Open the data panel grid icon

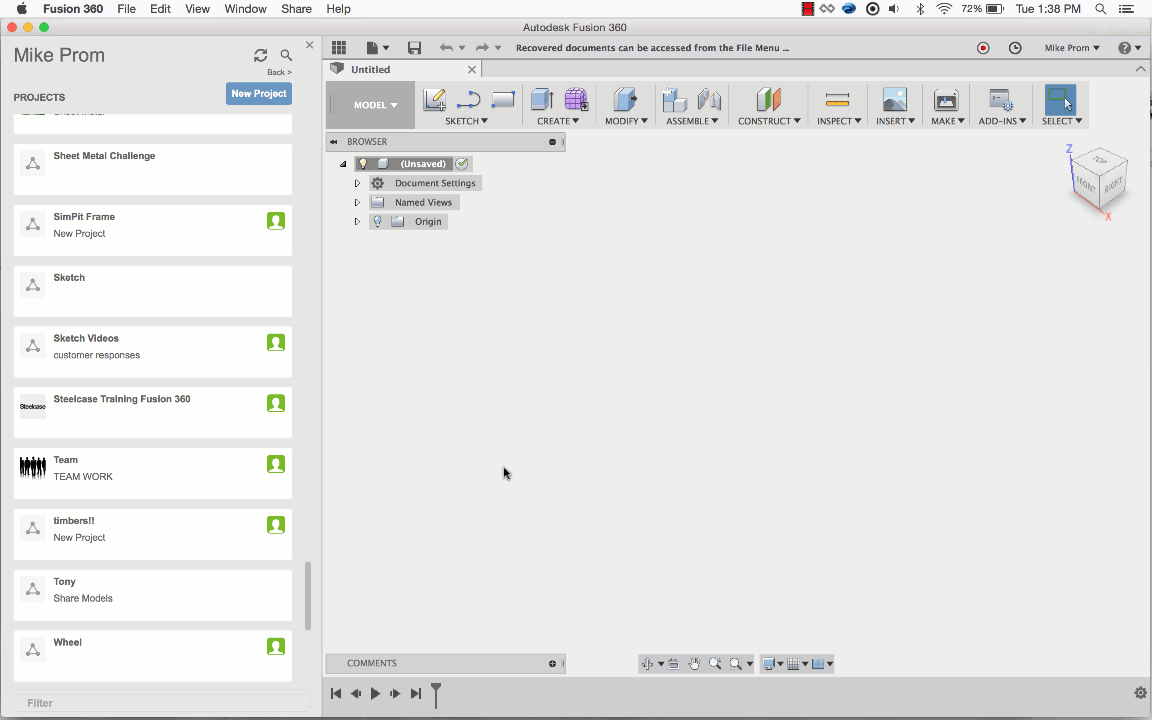pyautogui.click(x=339, y=48)
